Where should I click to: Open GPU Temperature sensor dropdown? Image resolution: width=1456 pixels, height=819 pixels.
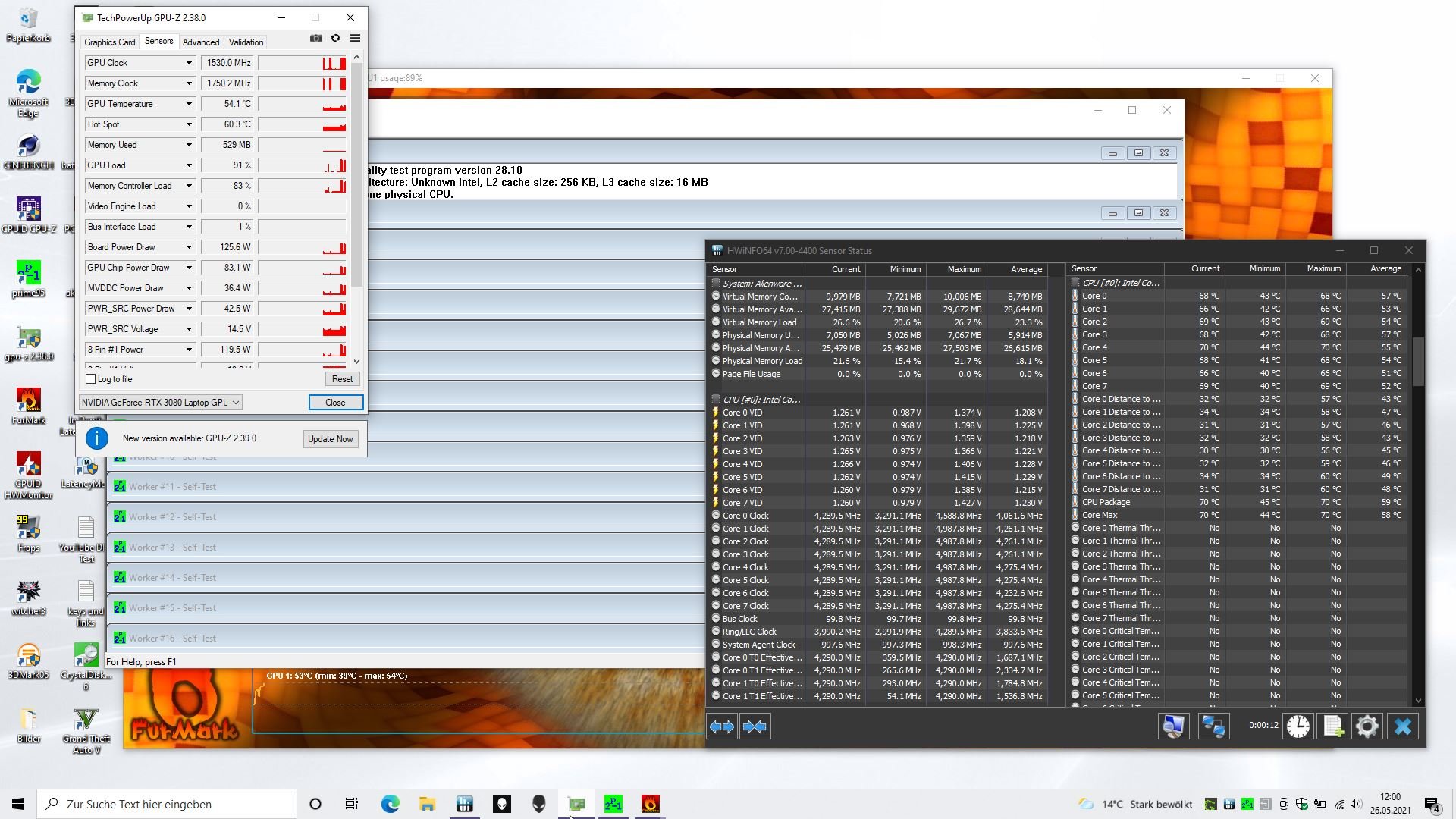(x=189, y=104)
